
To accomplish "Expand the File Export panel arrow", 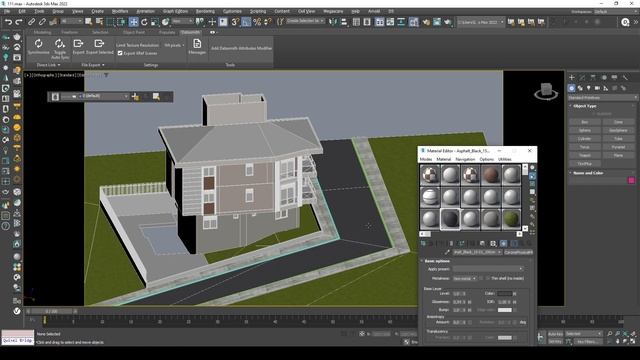I will point(103,65).
